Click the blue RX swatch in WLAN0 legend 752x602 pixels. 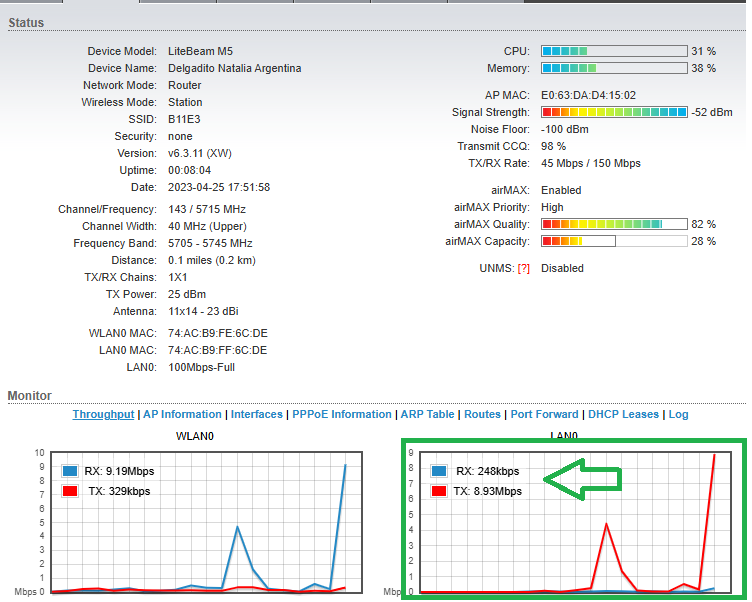pos(69,471)
